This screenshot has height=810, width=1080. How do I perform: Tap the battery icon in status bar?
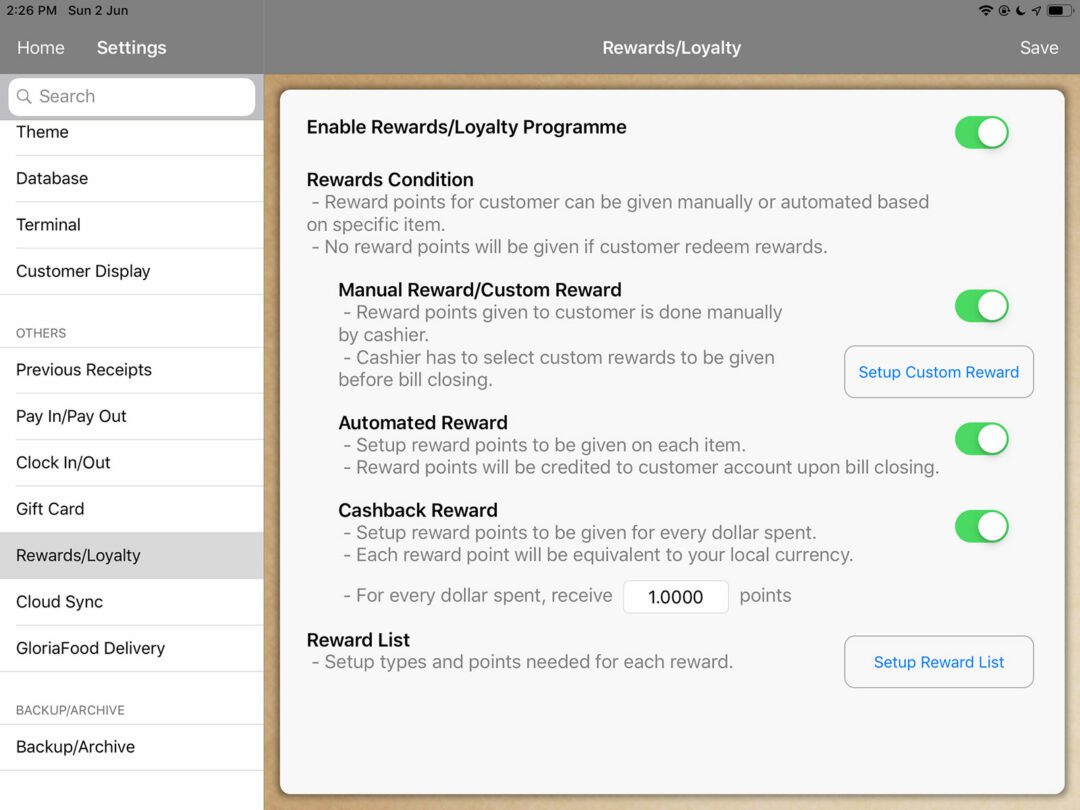point(1059,10)
